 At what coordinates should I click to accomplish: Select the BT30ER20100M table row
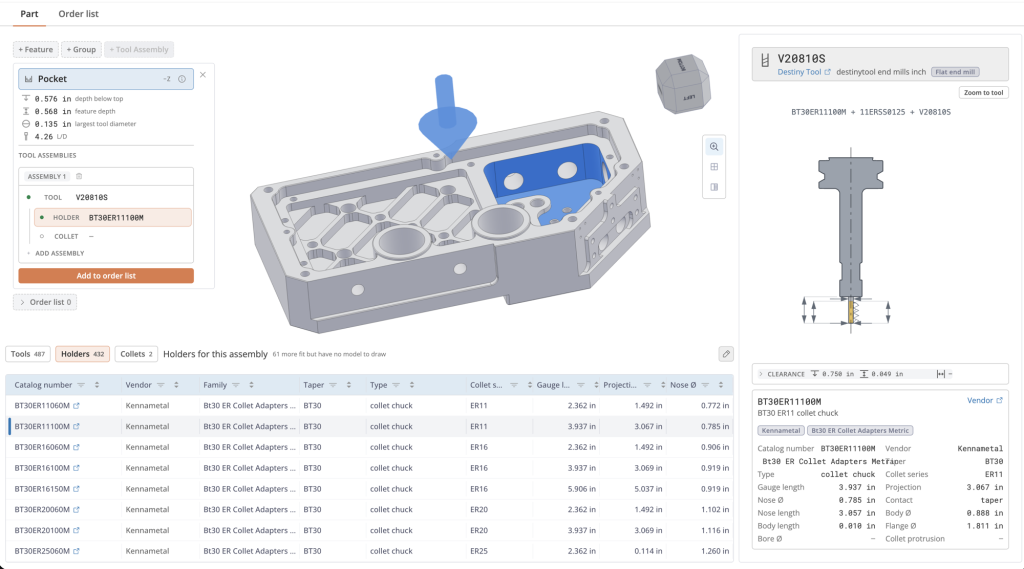coord(369,530)
